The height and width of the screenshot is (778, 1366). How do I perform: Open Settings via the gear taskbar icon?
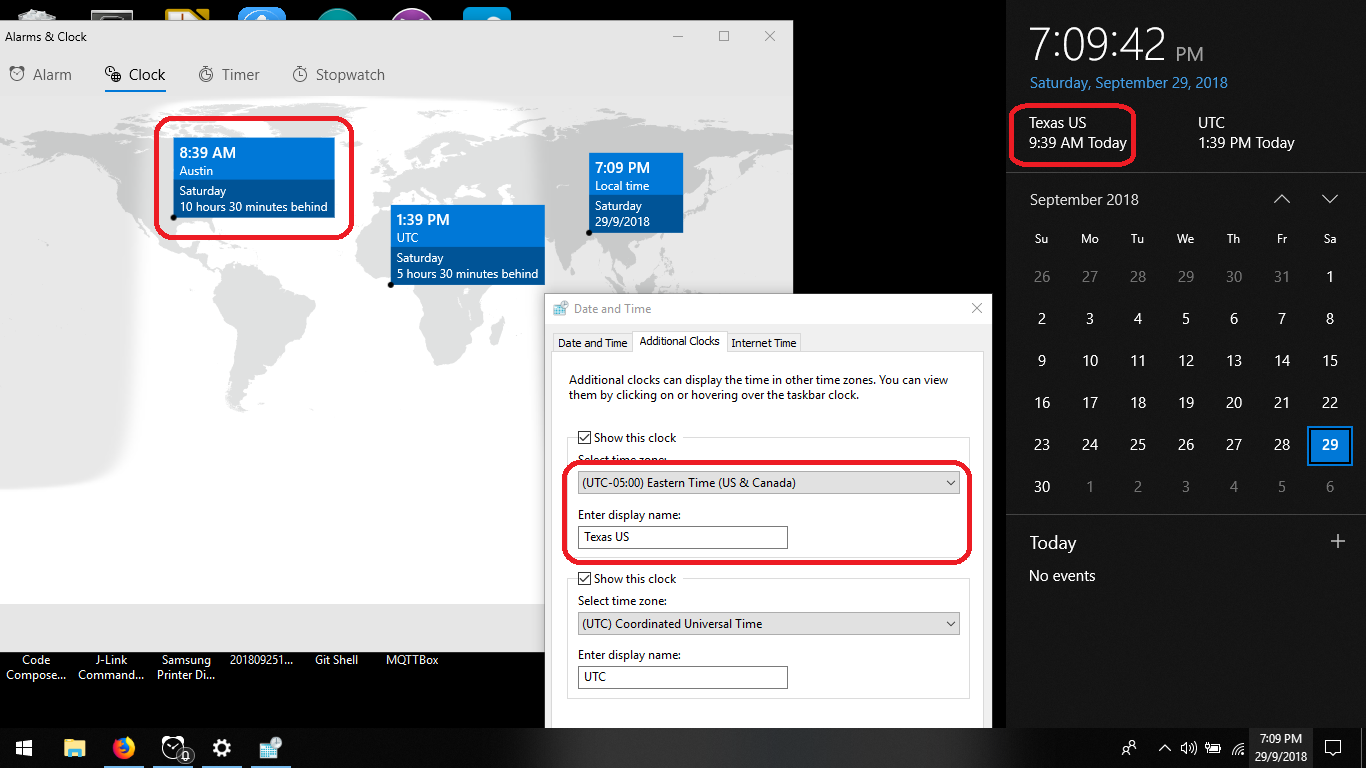pyautogui.click(x=221, y=748)
